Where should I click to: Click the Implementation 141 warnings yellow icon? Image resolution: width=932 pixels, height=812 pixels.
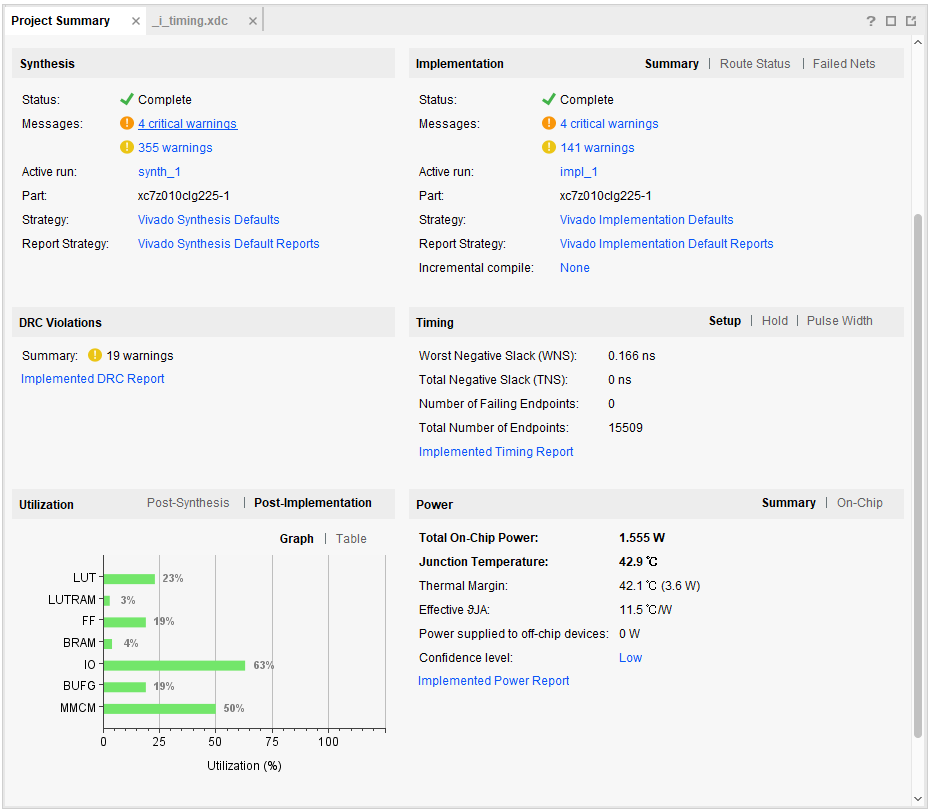pyautogui.click(x=549, y=148)
